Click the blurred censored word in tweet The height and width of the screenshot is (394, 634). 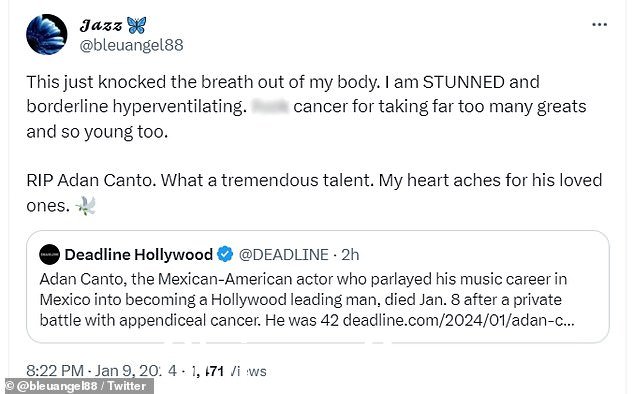pyautogui.click(x=270, y=107)
